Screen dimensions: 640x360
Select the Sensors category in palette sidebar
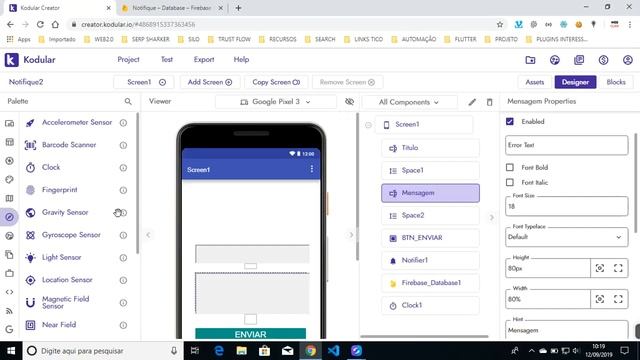9,217
